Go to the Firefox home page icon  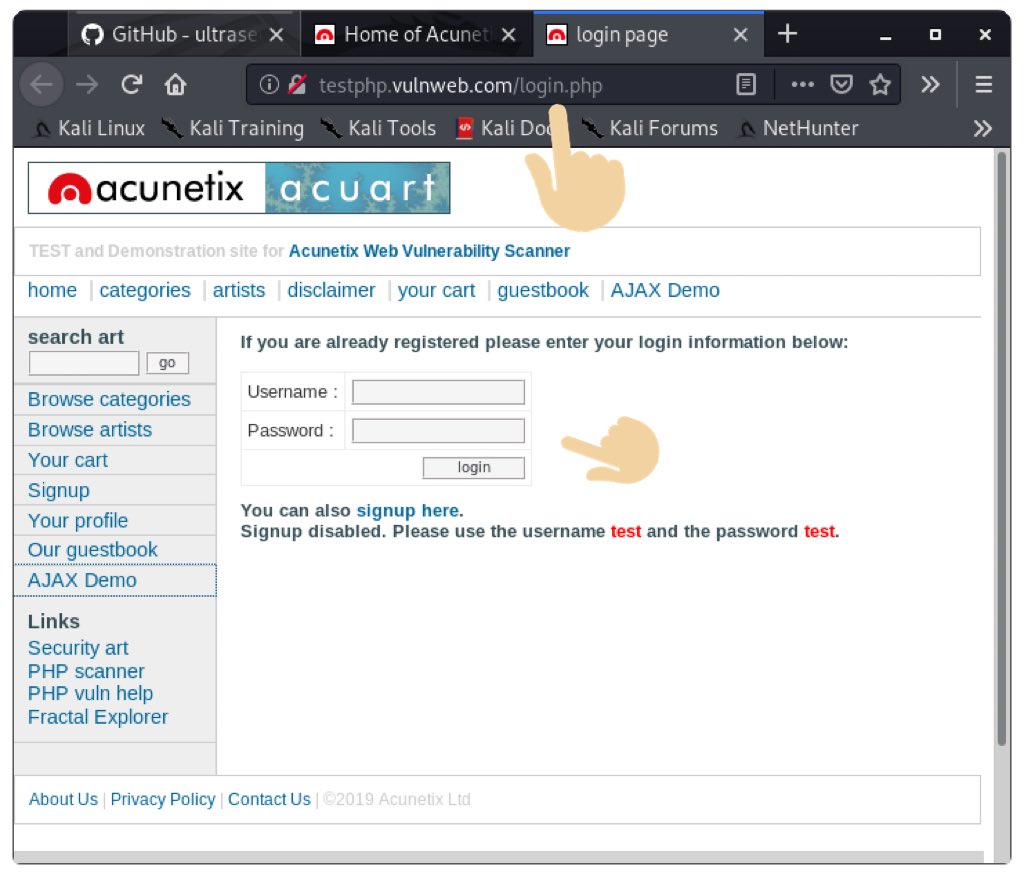(x=175, y=84)
